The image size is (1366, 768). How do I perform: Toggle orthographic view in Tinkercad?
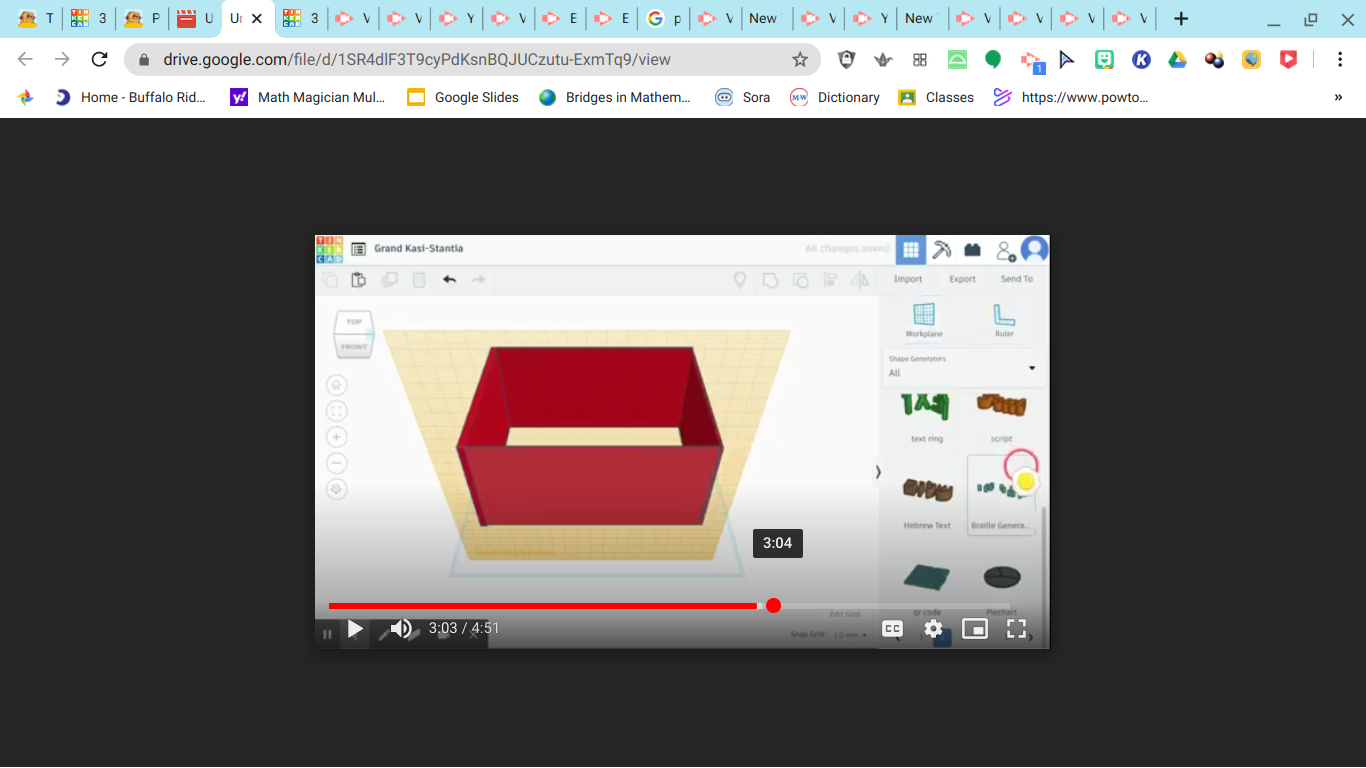coord(337,489)
